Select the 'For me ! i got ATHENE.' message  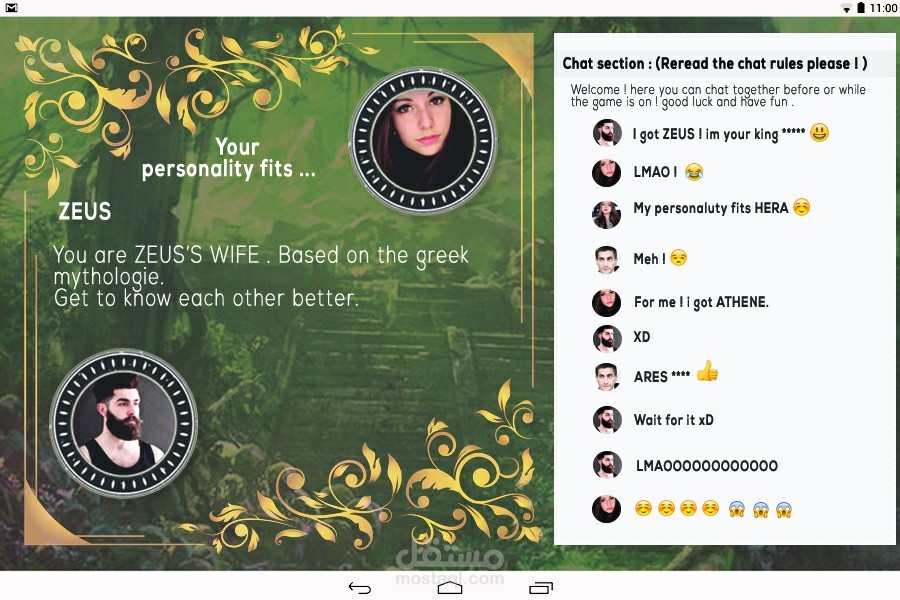[x=701, y=302]
